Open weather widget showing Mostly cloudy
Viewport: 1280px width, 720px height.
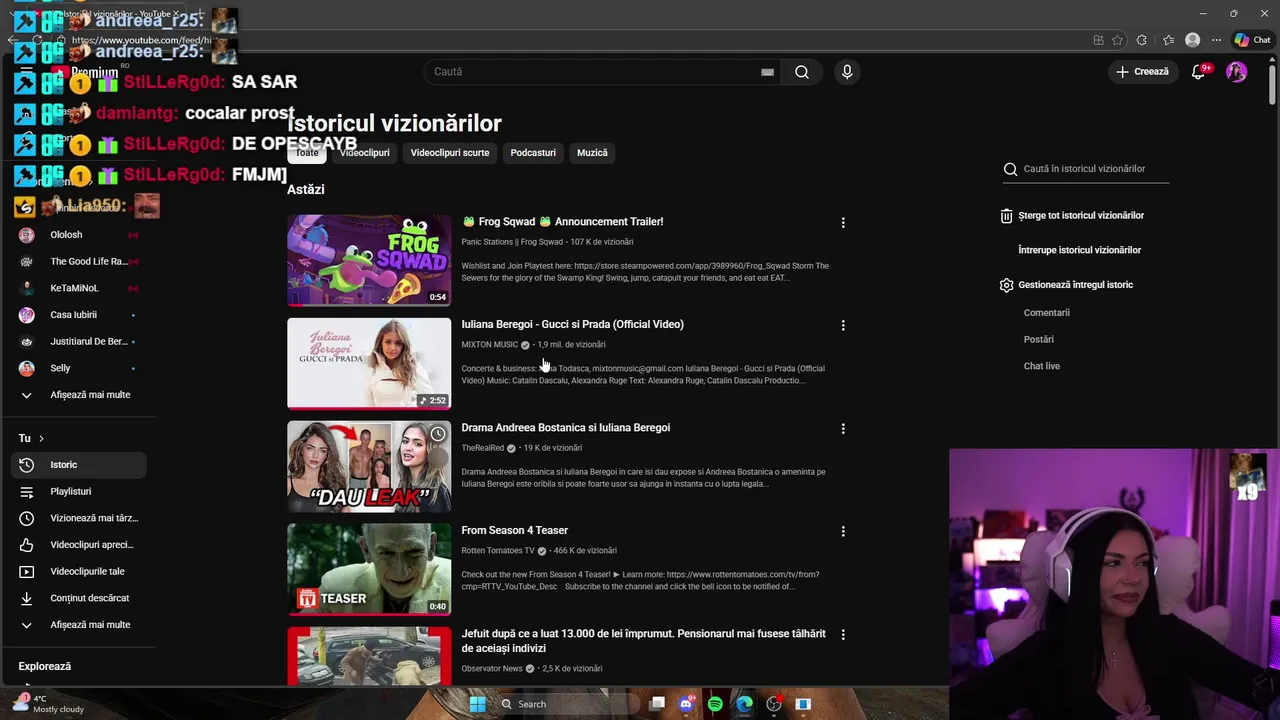point(48,704)
